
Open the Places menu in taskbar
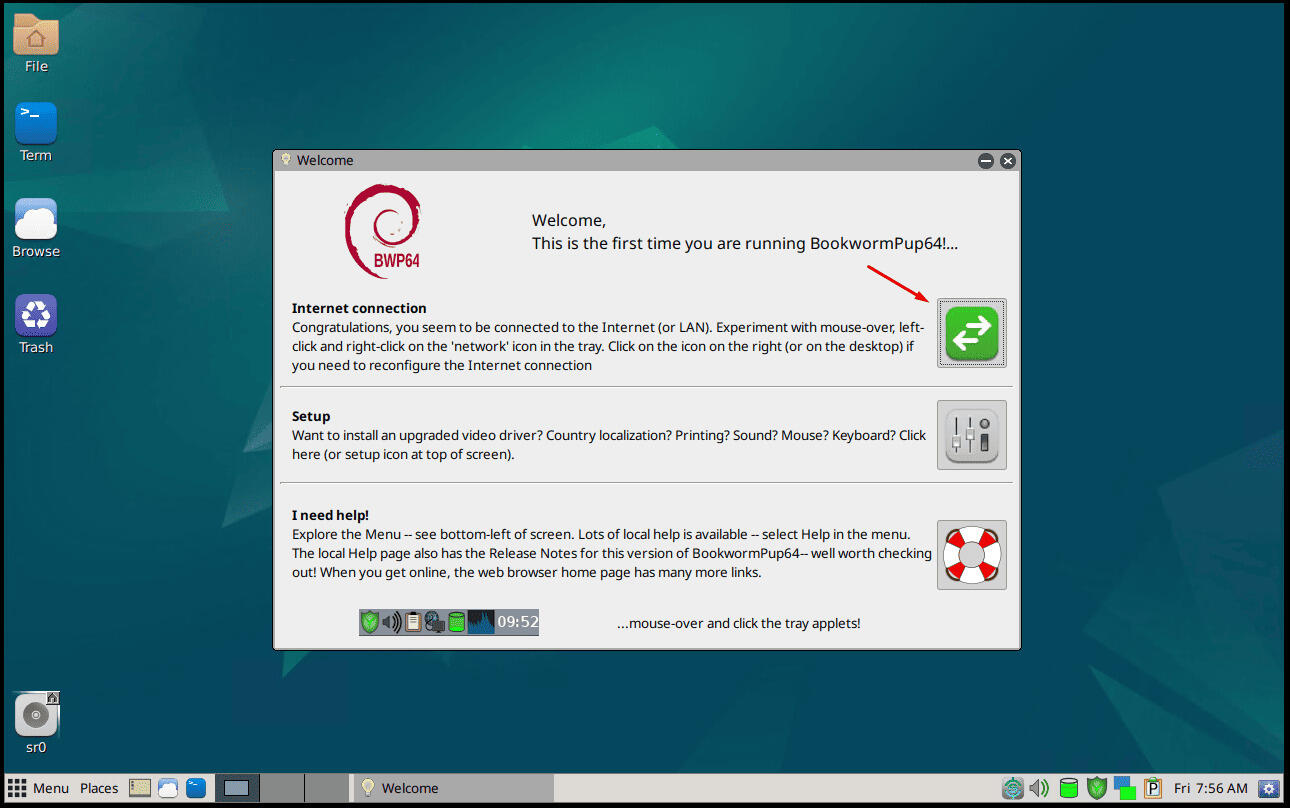click(99, 788)
